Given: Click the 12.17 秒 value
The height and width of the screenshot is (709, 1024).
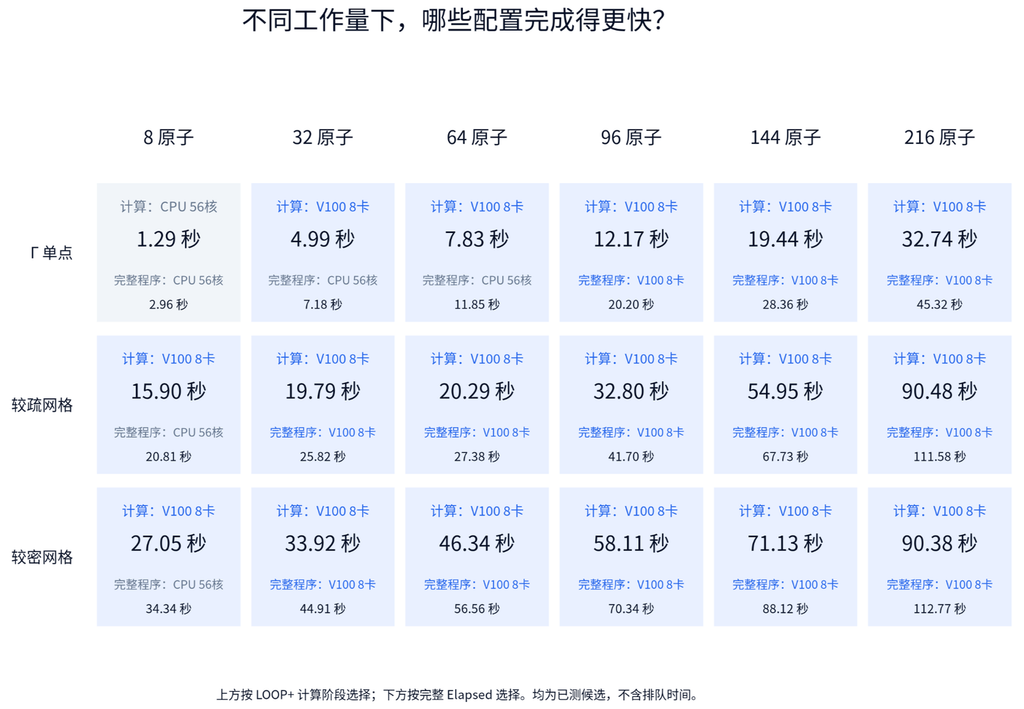Looking at the screenshot, I should point(631,239).
